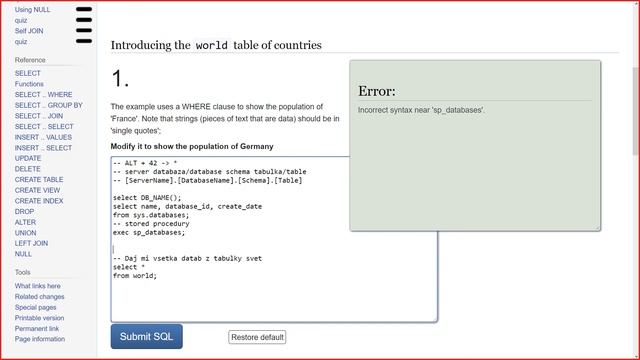Click the Submit SQL button

(x=147, y=336)
